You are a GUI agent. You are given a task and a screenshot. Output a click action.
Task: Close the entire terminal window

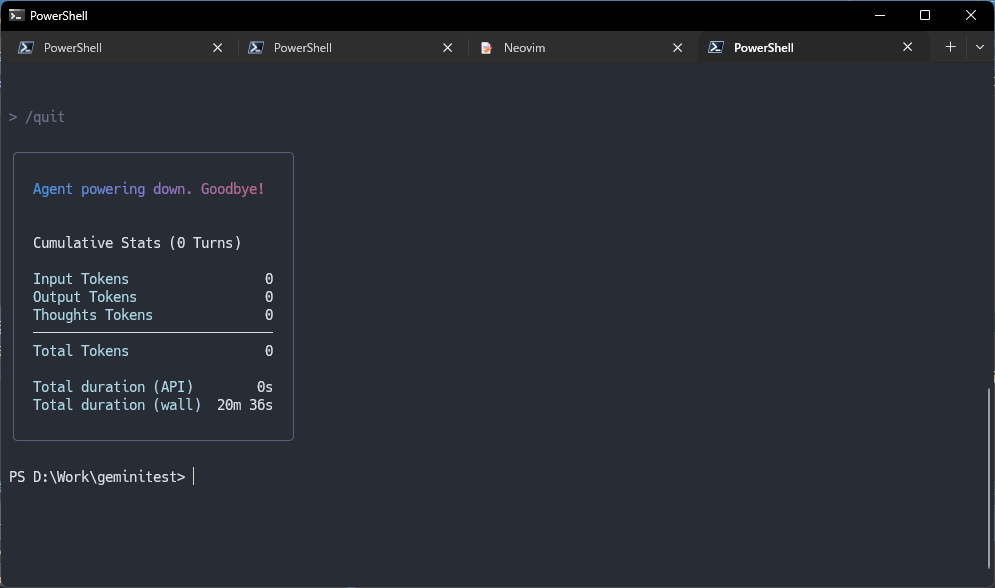coord(971,15)
